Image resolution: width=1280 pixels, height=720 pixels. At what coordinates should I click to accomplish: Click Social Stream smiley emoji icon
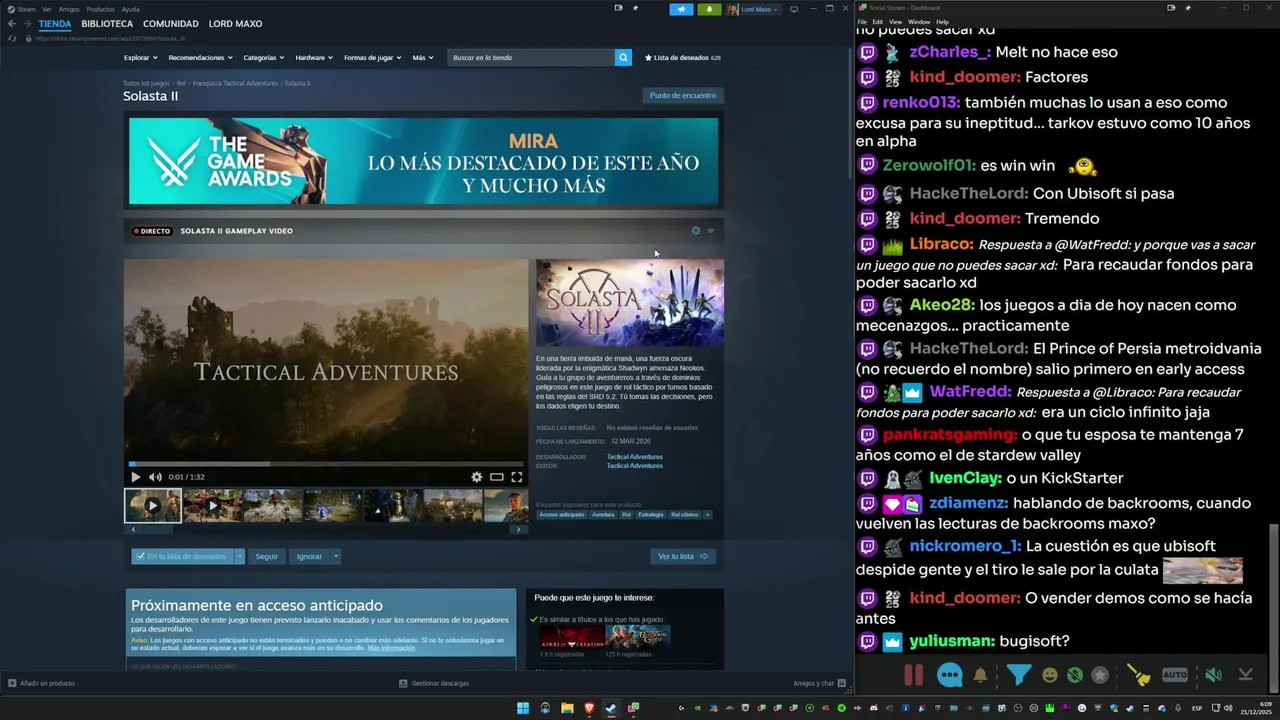(x=1049, y=675)
